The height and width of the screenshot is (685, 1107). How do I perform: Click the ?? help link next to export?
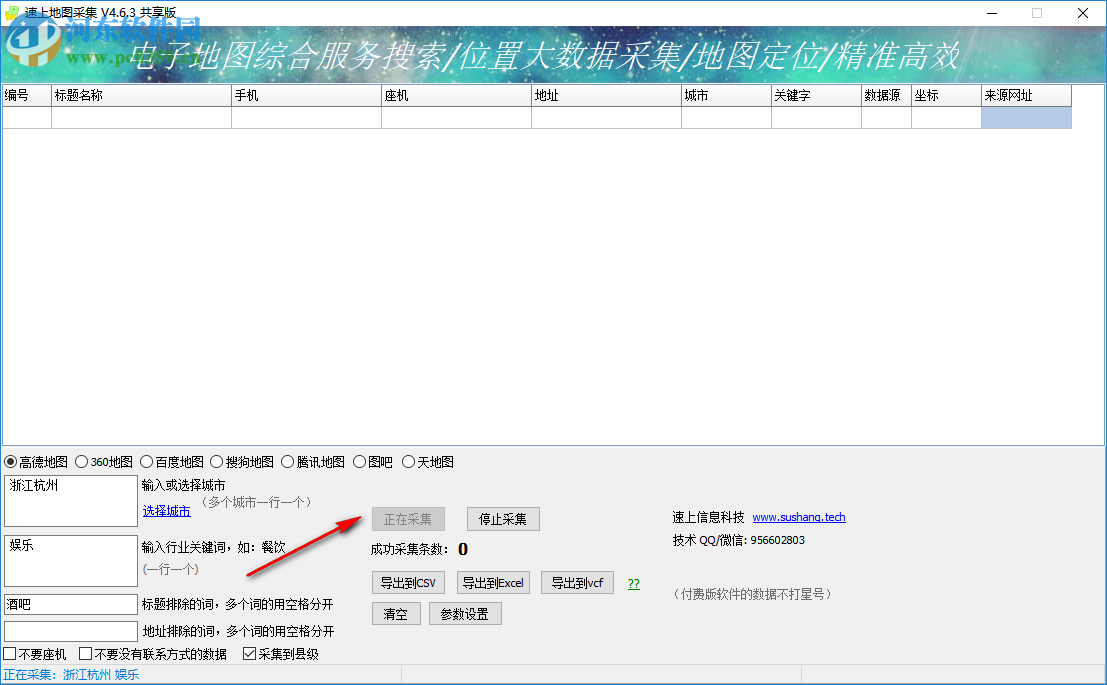coord(633,582)
